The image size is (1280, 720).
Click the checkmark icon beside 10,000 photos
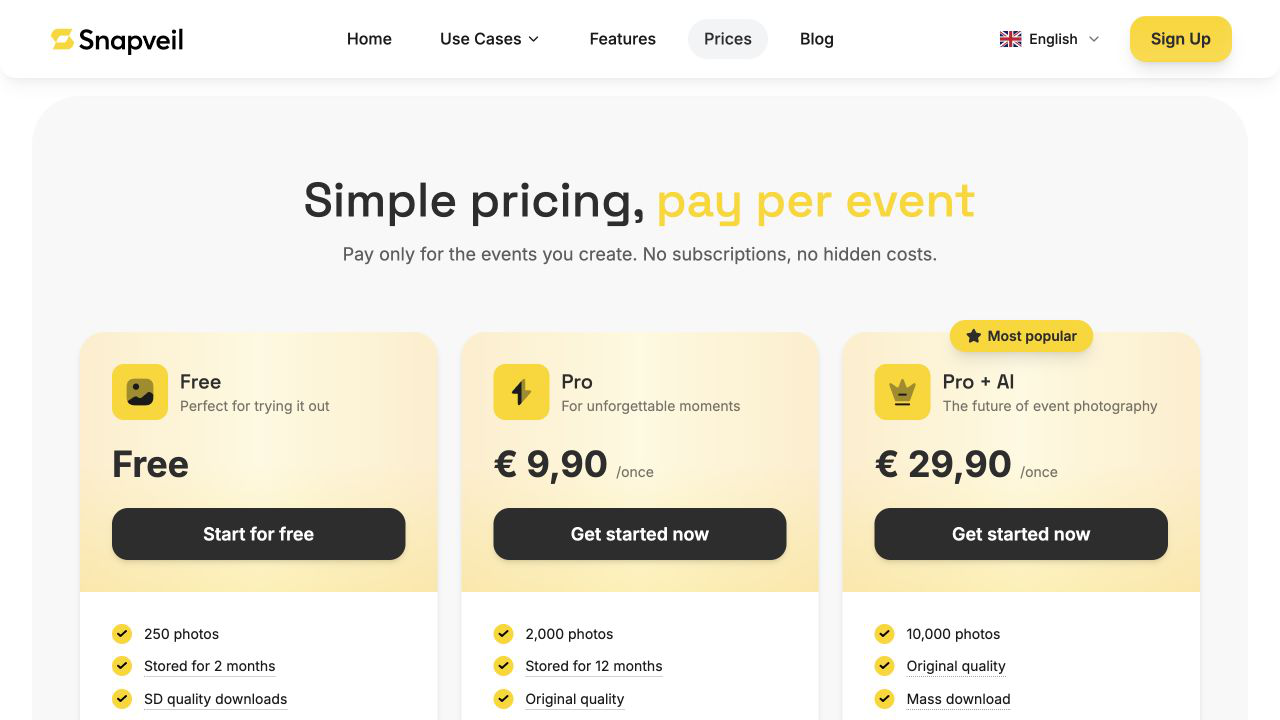pos(884,633)
